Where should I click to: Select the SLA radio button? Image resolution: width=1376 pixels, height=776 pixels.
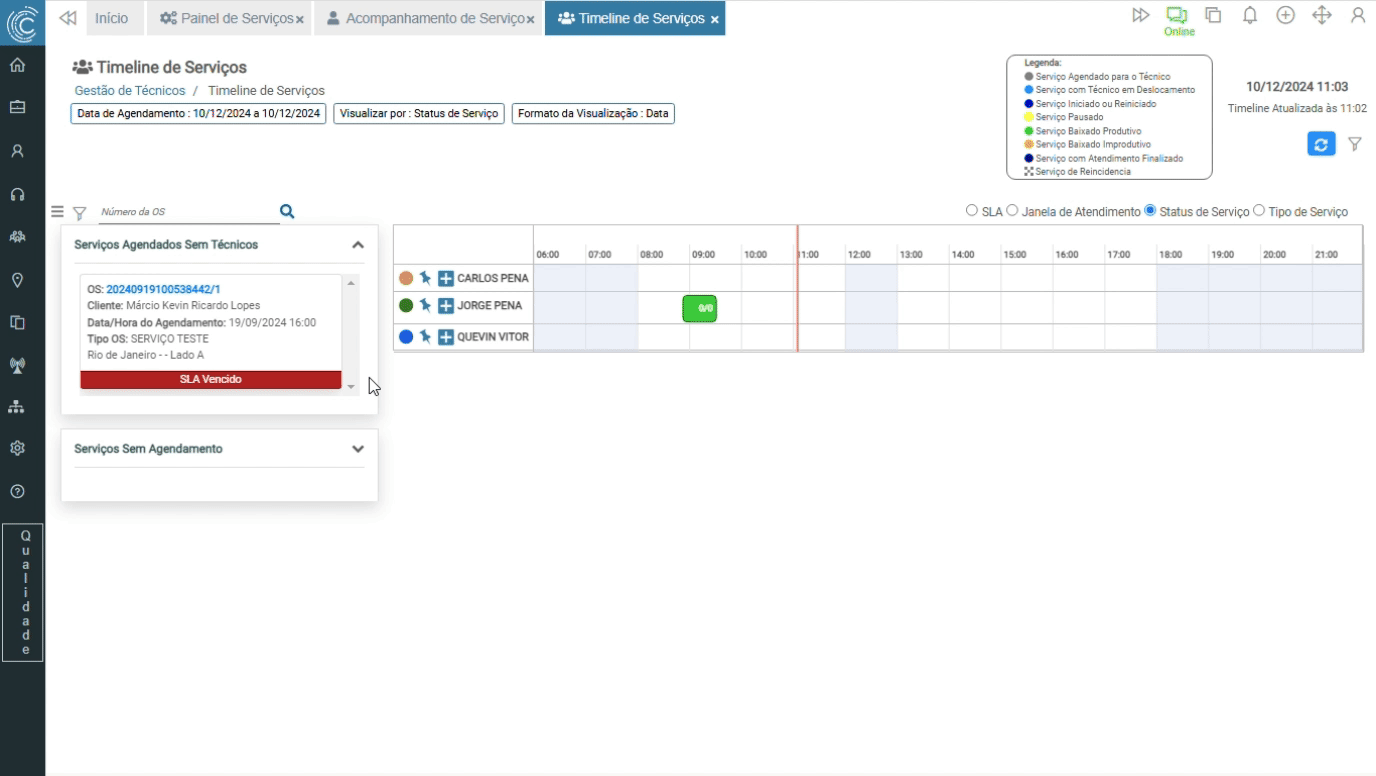coord(971,211)
